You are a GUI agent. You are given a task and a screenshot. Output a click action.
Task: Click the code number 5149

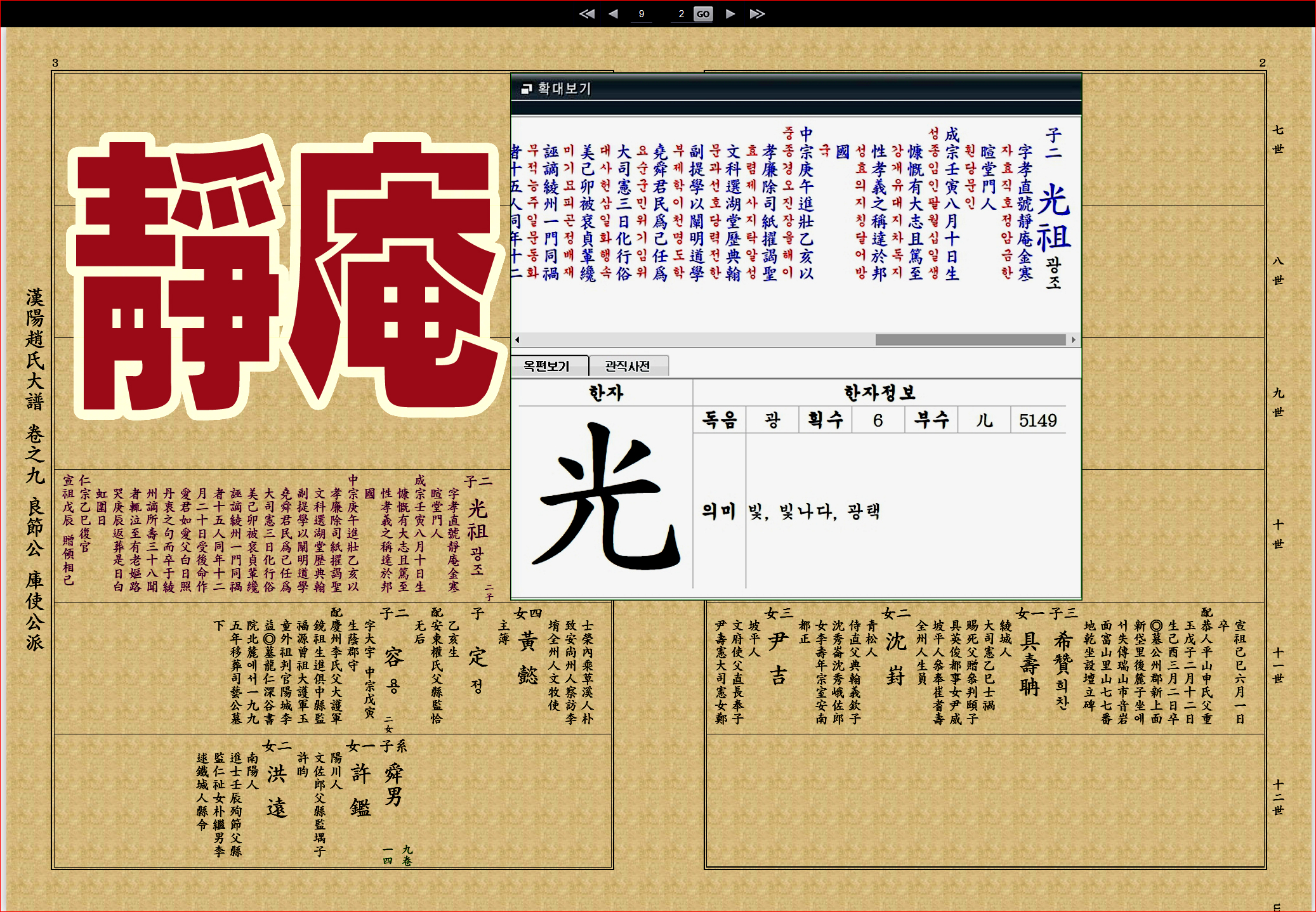[1038, 420]
